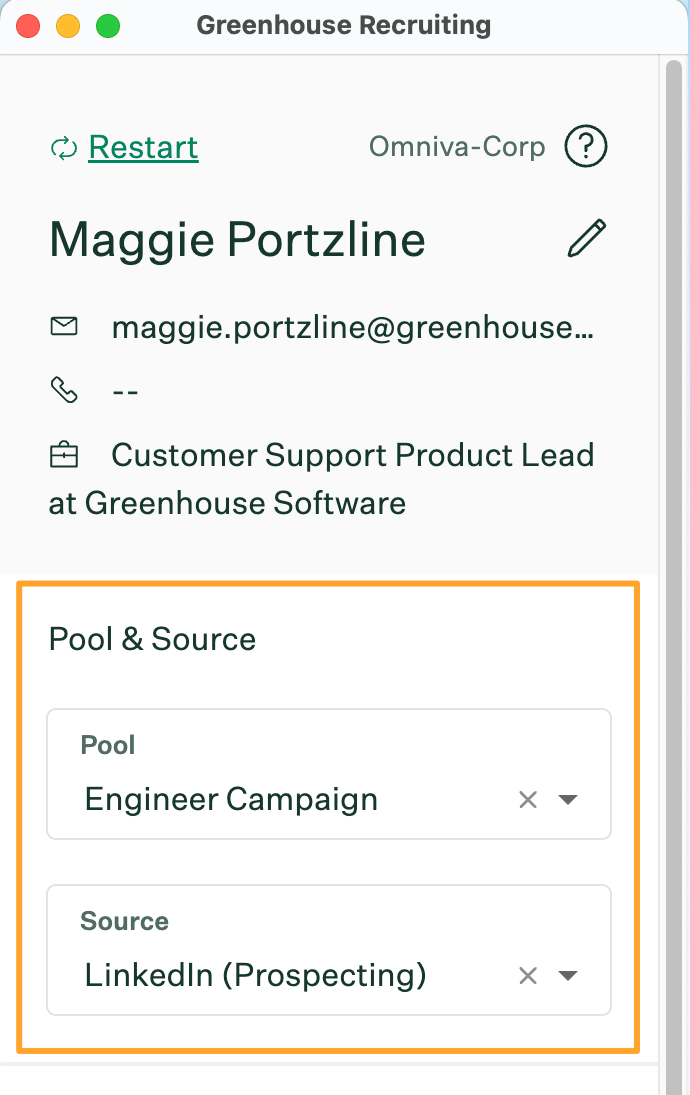The height and width of the screenshot is (1095, 690).
Task: Expand the Source dropdown arrow
Action: pyautogui.click(x=568, y=976)
